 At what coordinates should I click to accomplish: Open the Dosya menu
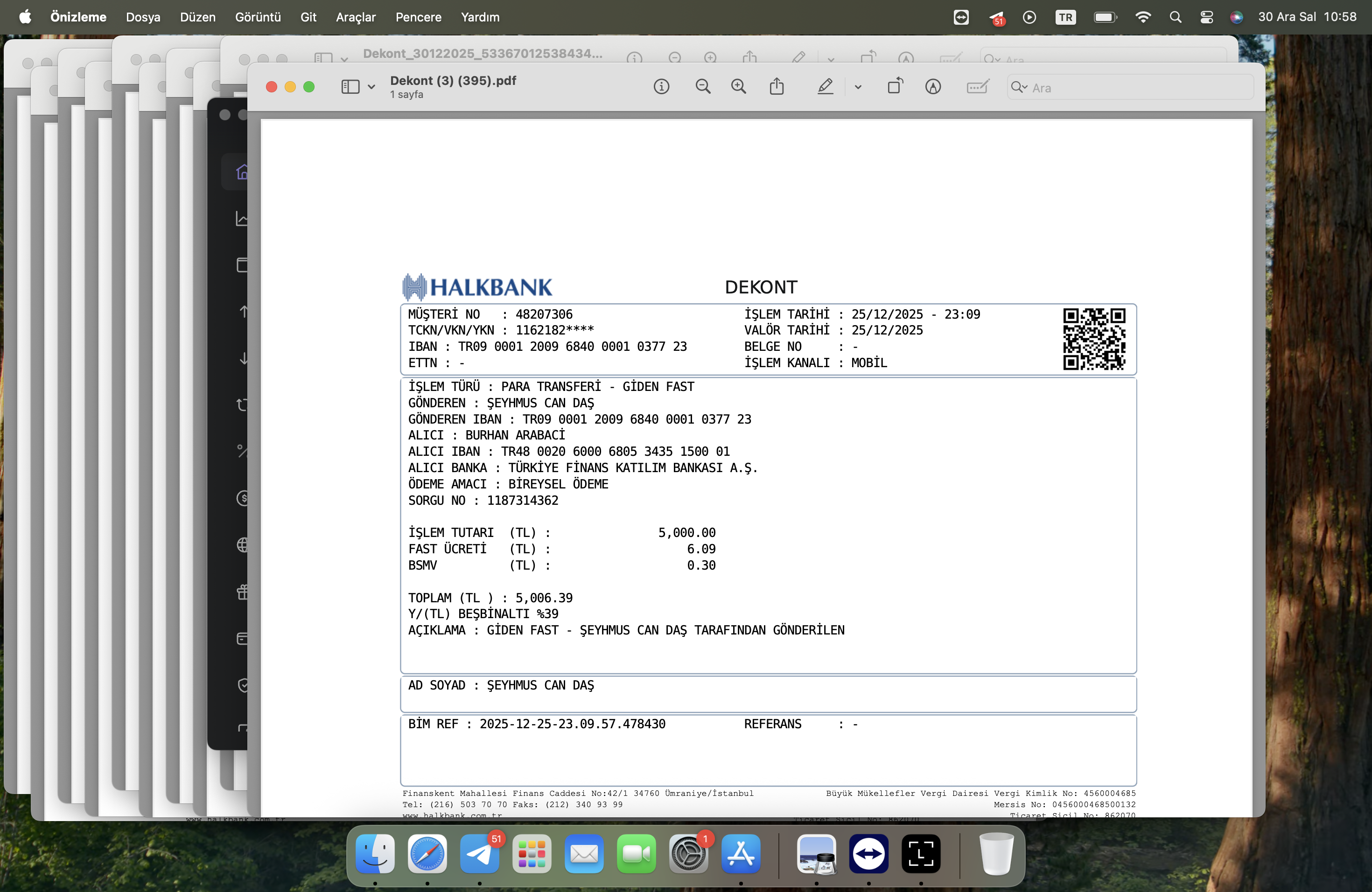(143, 17)
